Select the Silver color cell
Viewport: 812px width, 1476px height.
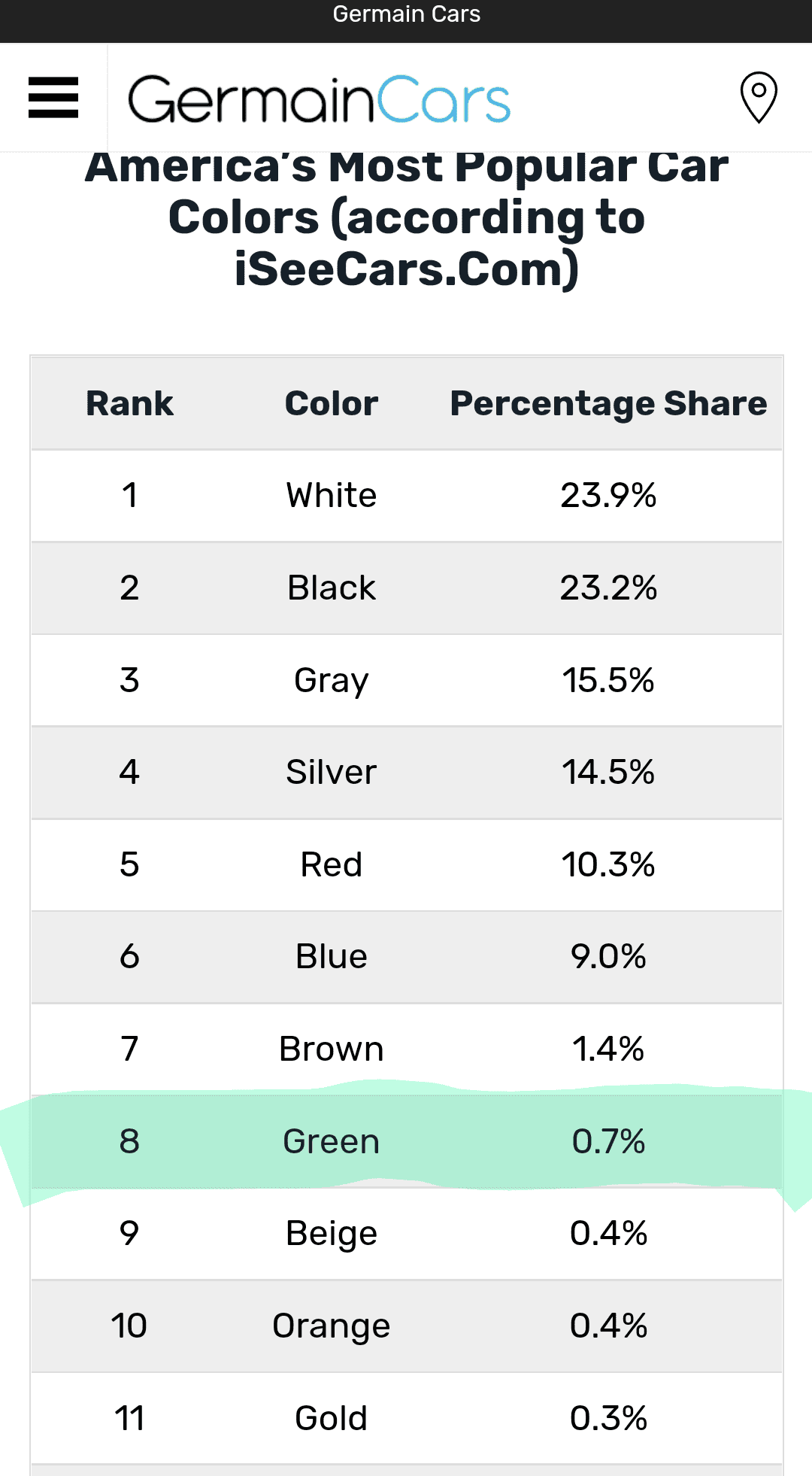pyautogui.click(x=332, y=773)
